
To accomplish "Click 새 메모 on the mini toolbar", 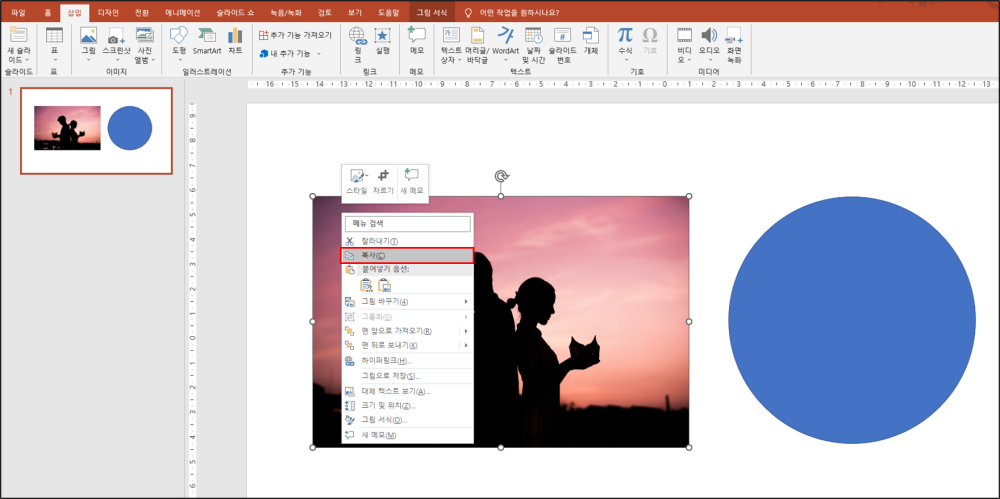I will point(412,182).
